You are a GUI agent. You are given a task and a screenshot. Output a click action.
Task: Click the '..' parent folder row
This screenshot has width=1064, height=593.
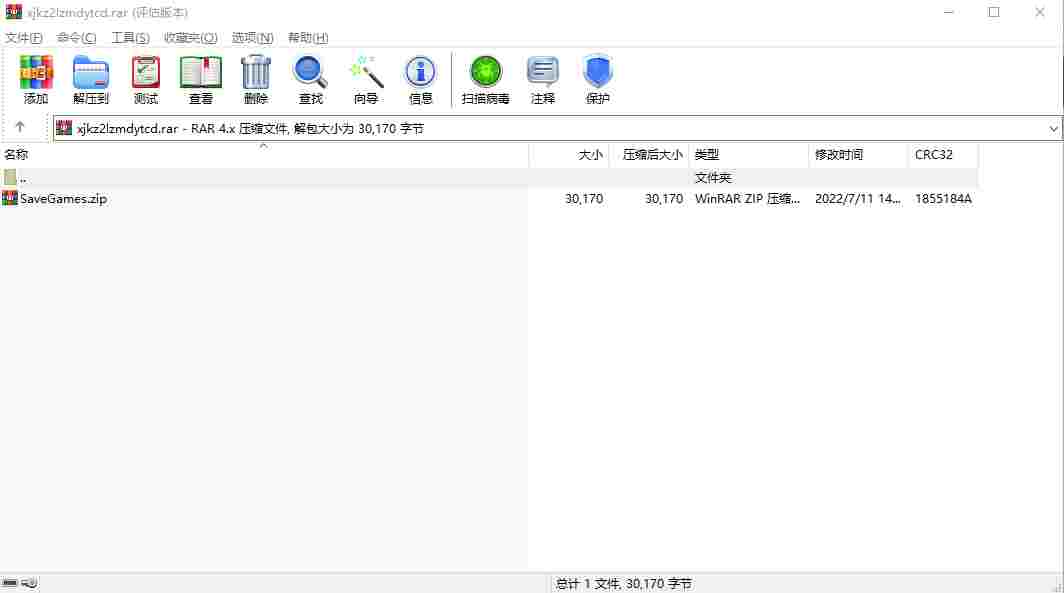click(x=489, y=178)
